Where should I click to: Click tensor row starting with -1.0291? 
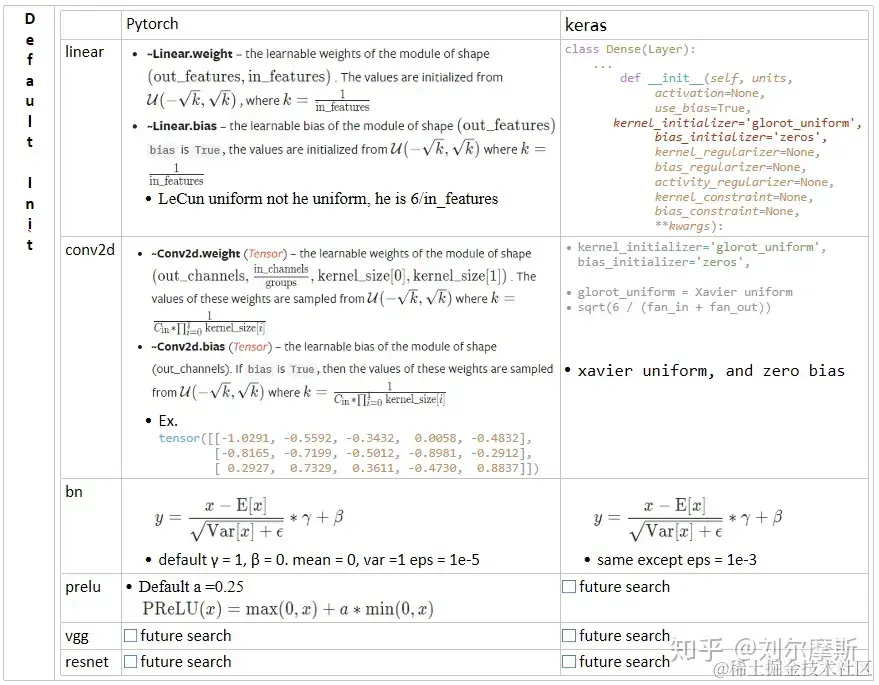345,438
